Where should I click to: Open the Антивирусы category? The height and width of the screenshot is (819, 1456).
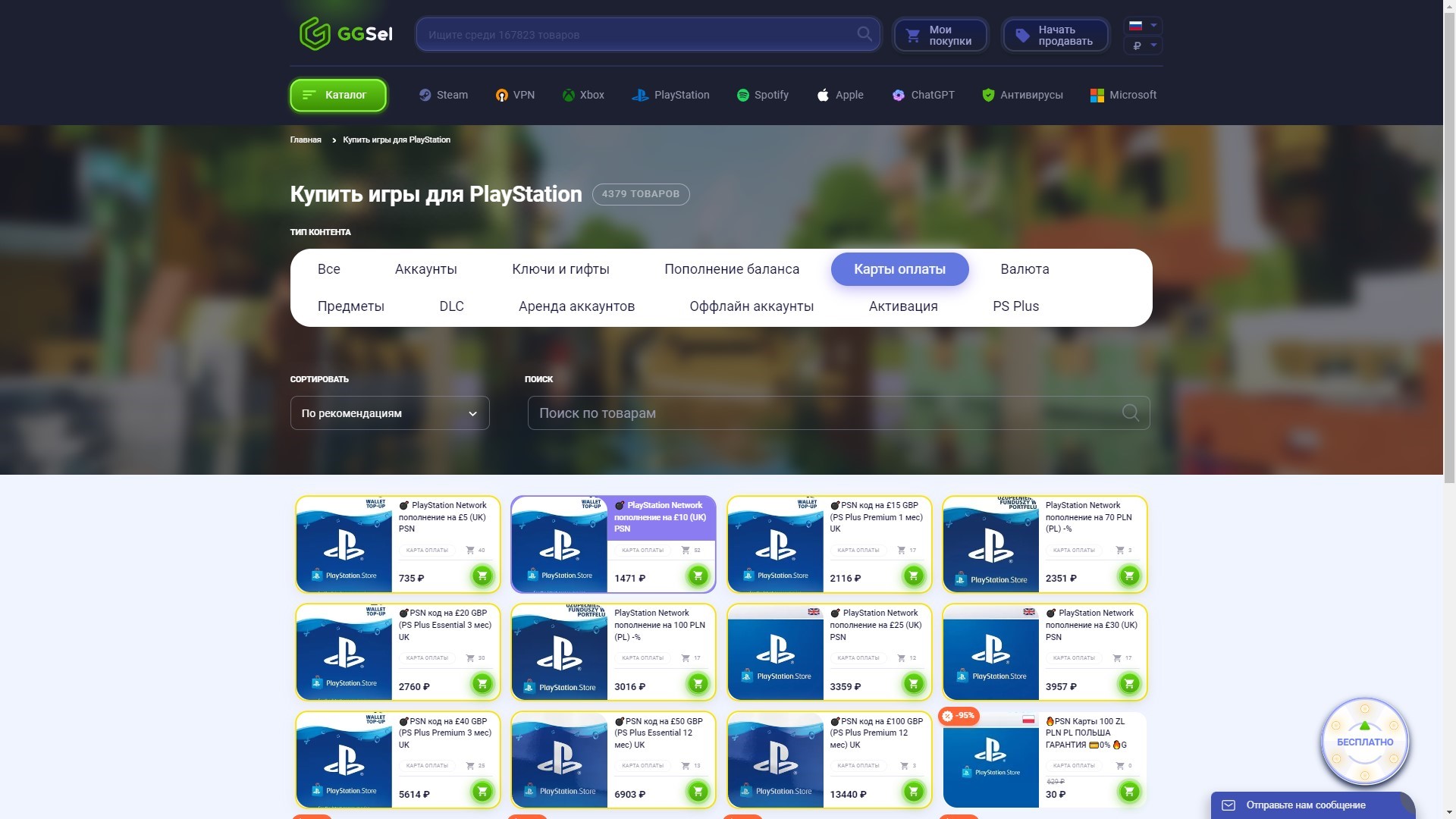coord(1022,95)
